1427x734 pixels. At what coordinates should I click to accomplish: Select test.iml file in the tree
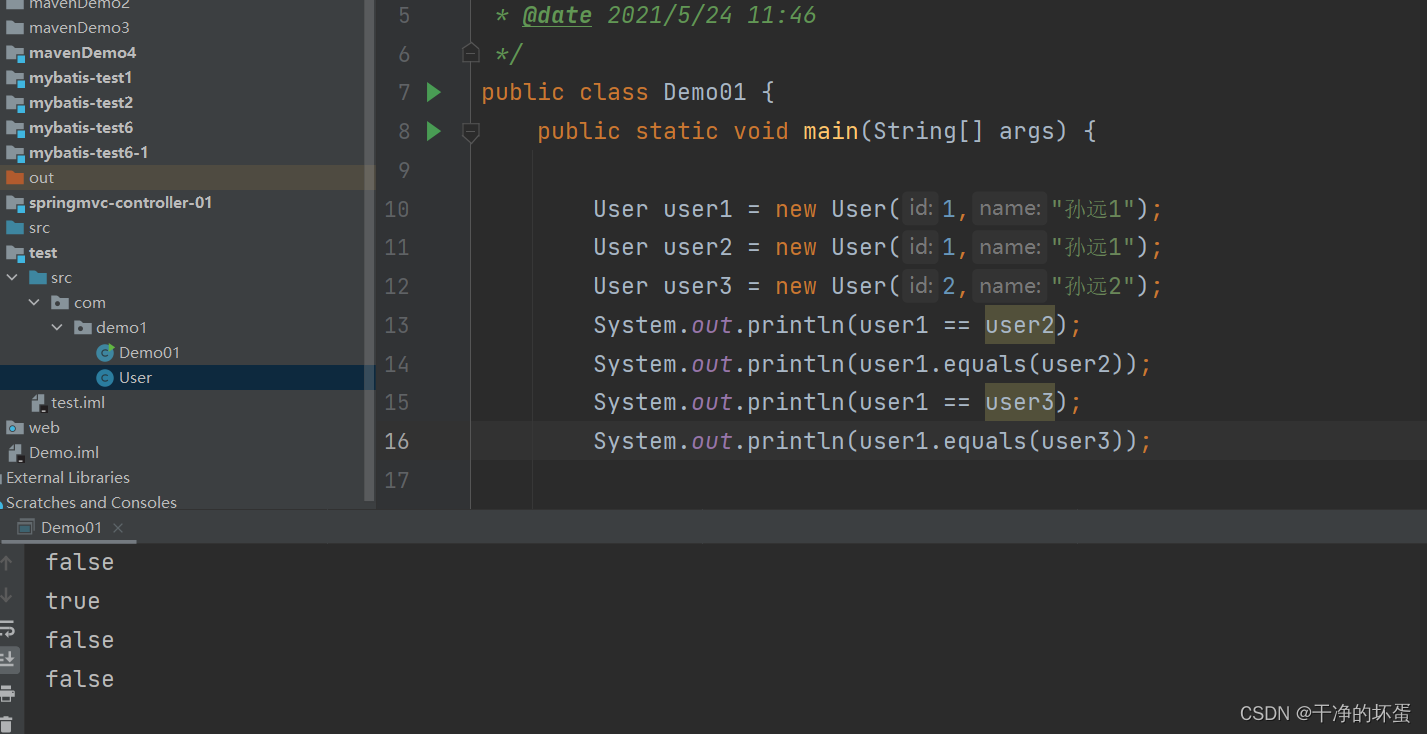click(78, 403)
